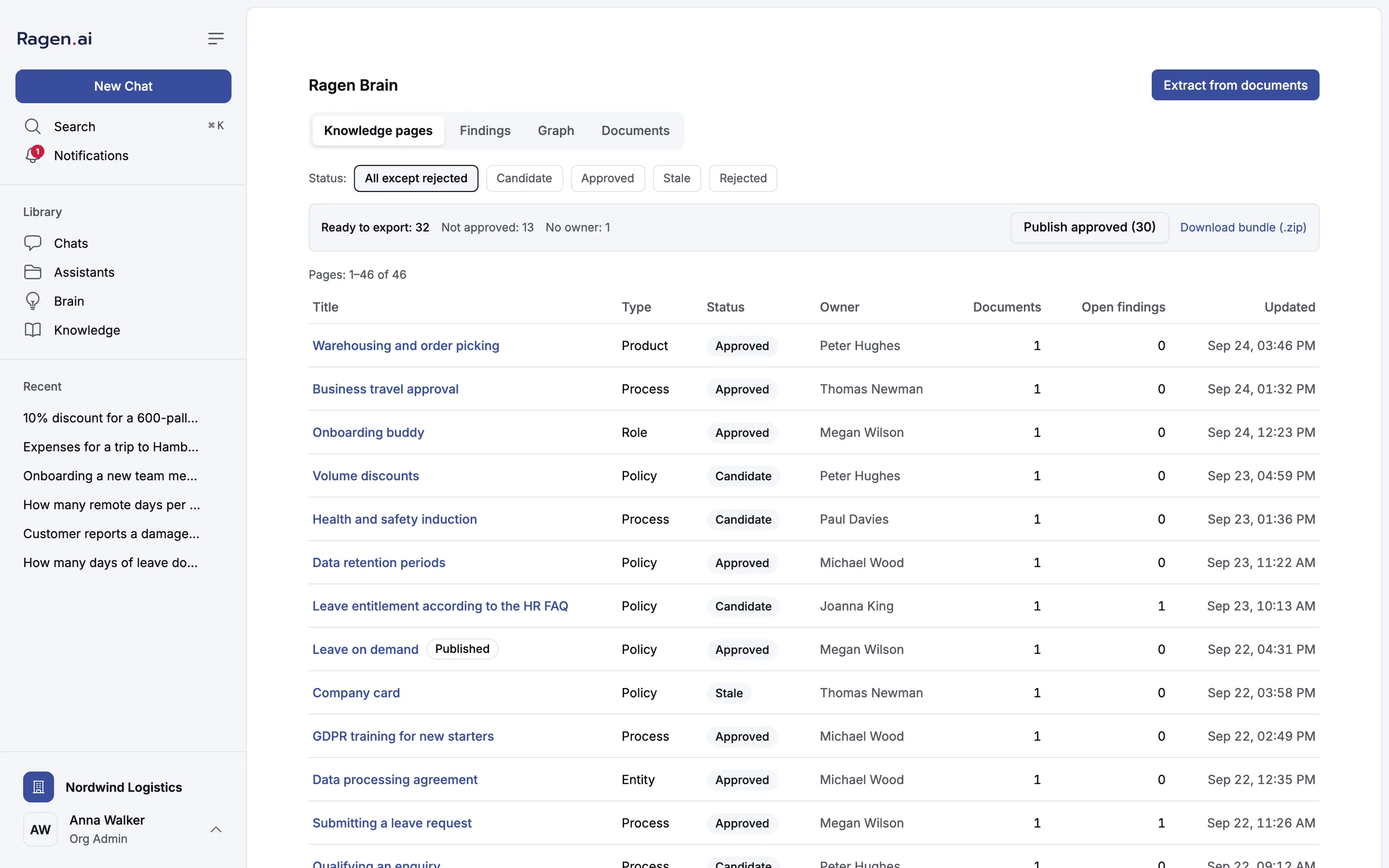Click the AW user avatar
The height and width of the screenshot is (868, 1389).
pos(41,829)
